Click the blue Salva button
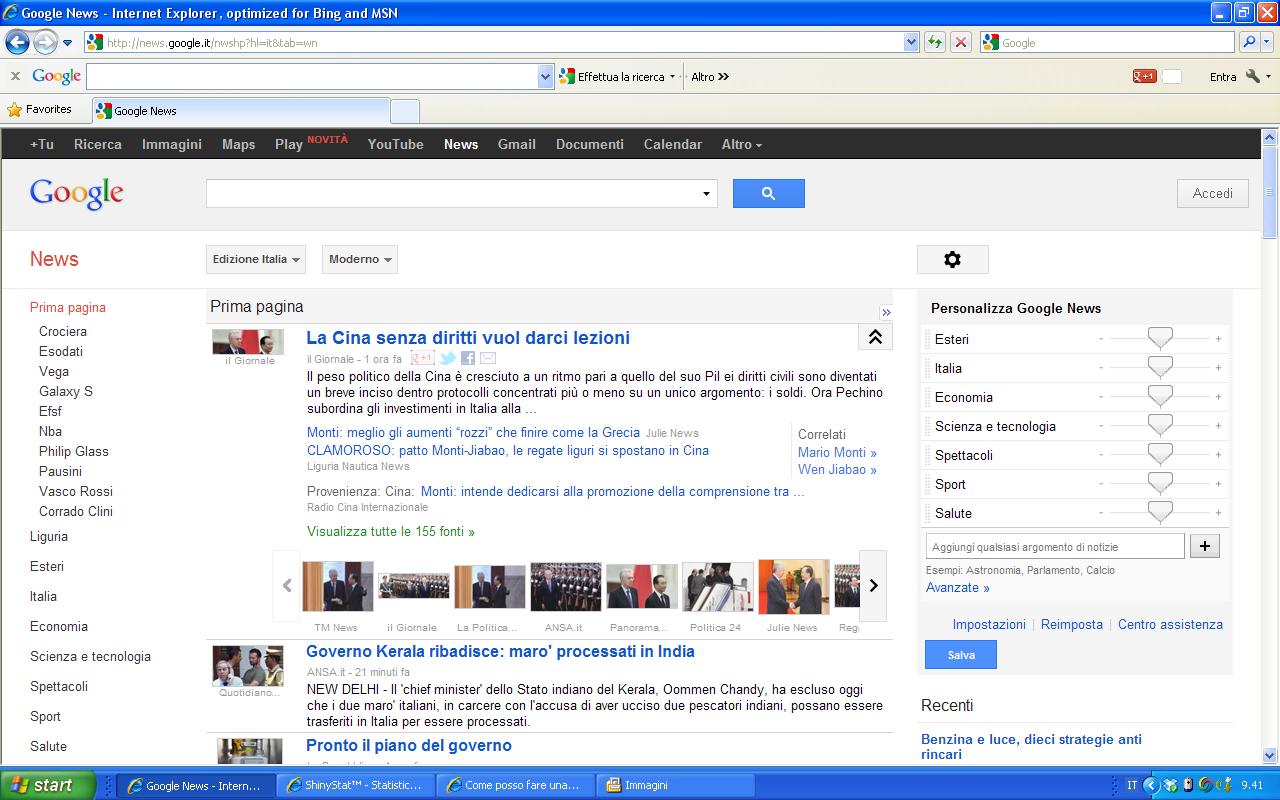This screenshot has height=800, width=1280. point(961,655)
